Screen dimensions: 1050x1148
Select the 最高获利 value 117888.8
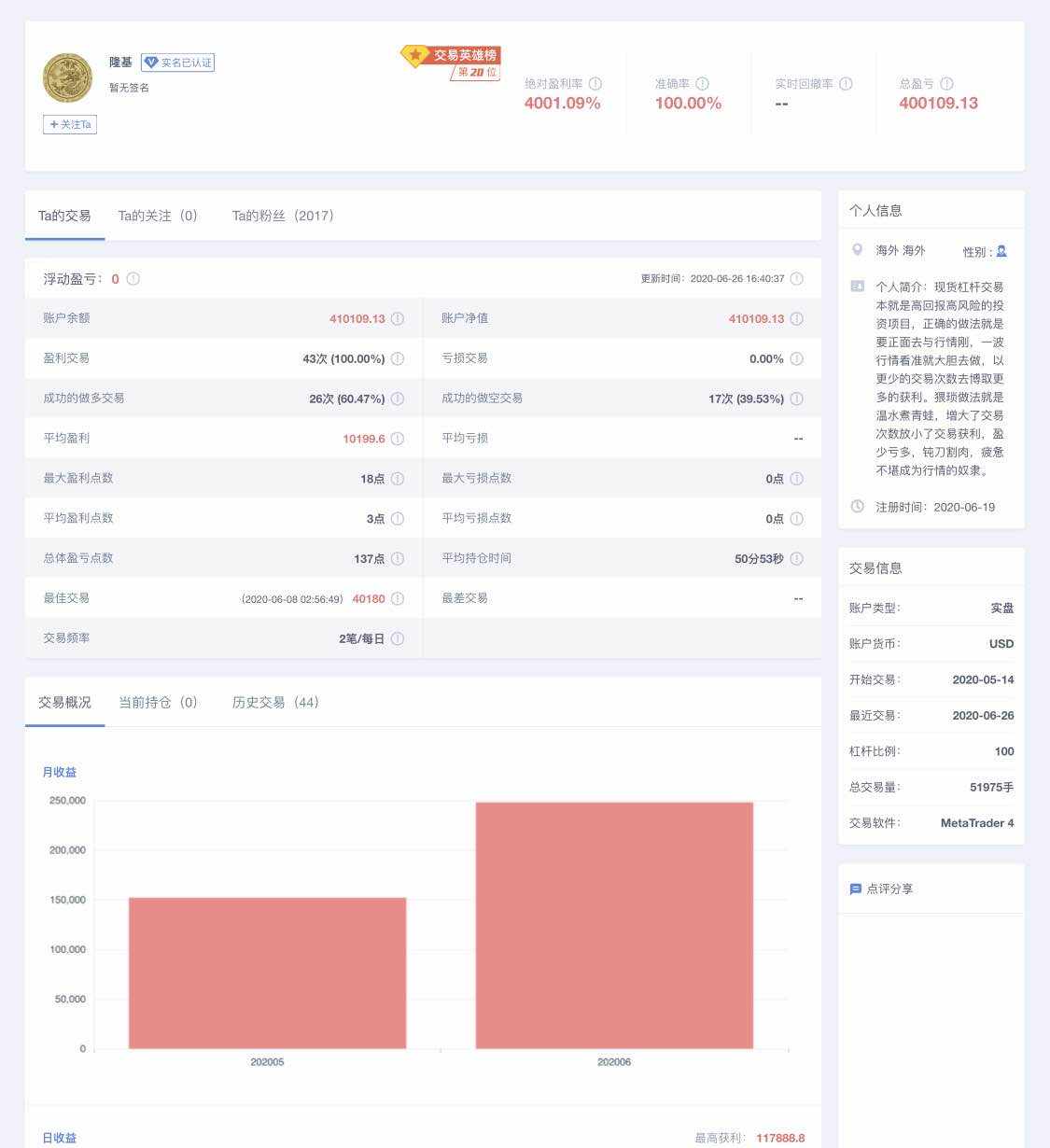tap(780, 1139)
